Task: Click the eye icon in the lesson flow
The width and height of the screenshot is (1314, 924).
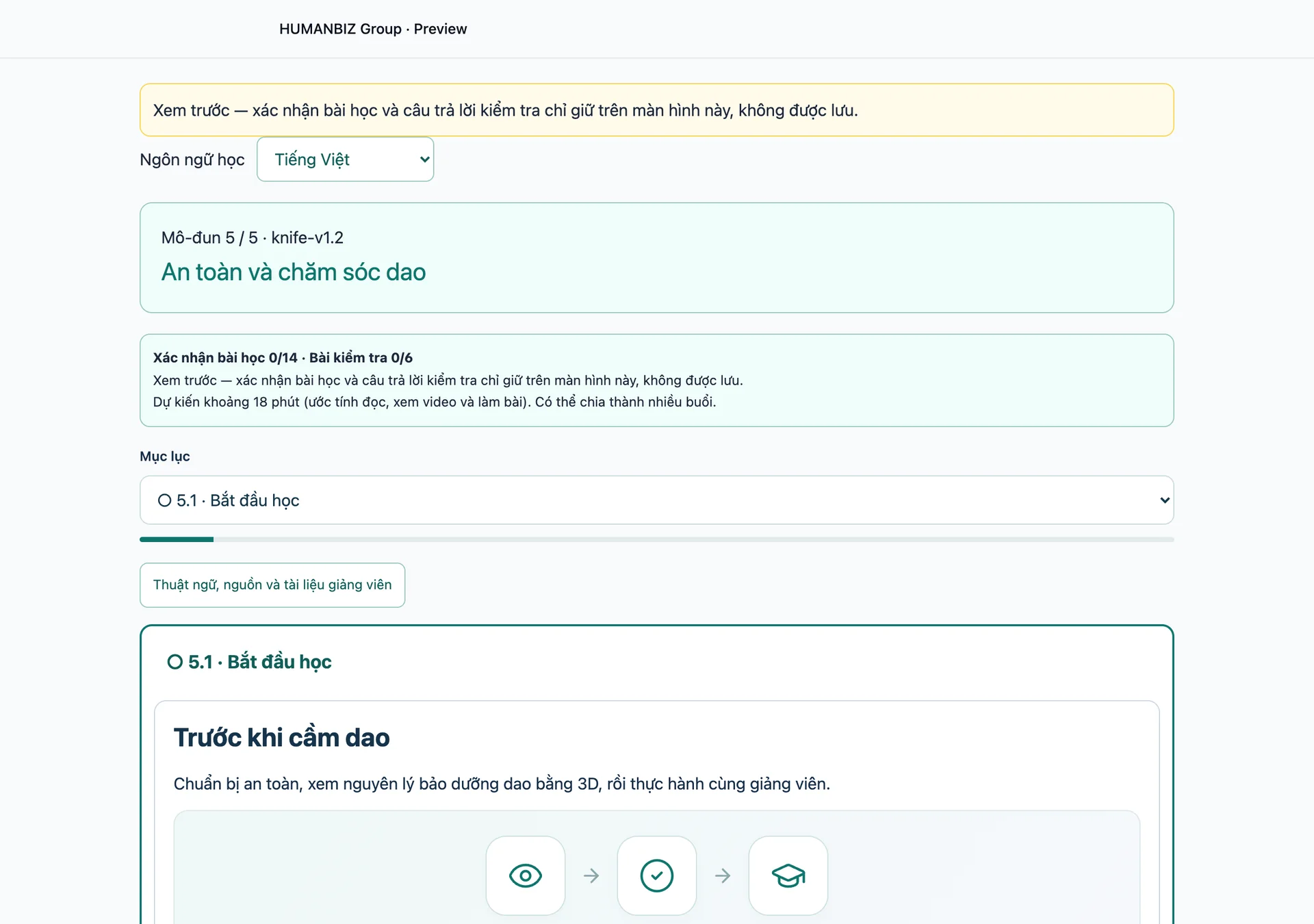Action: pos(525,875)
